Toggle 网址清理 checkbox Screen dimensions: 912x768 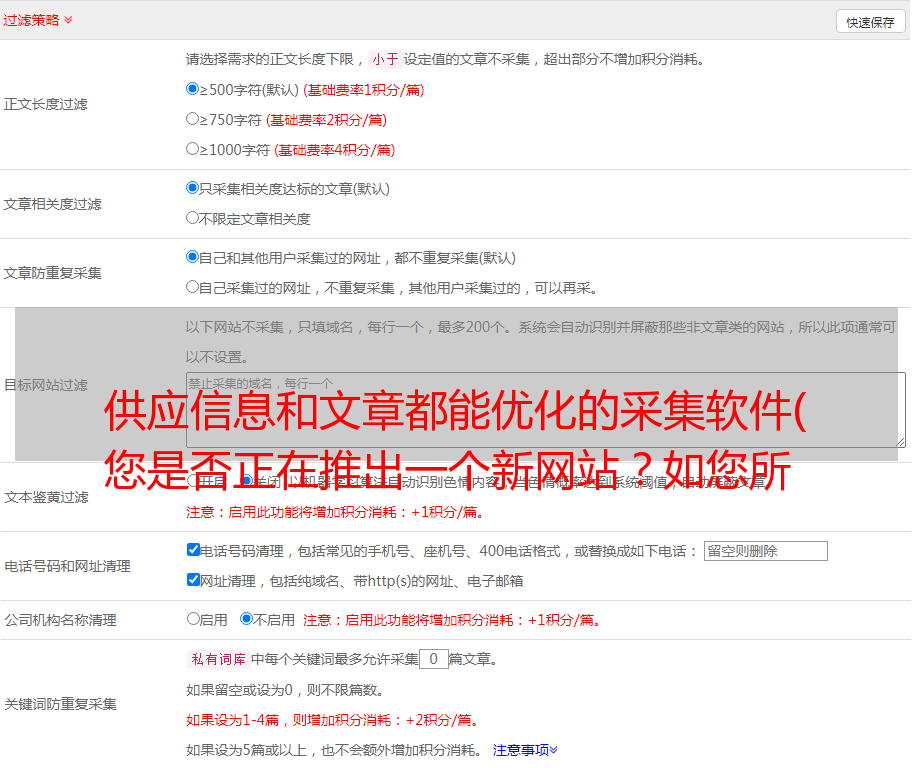click(194, 579)
